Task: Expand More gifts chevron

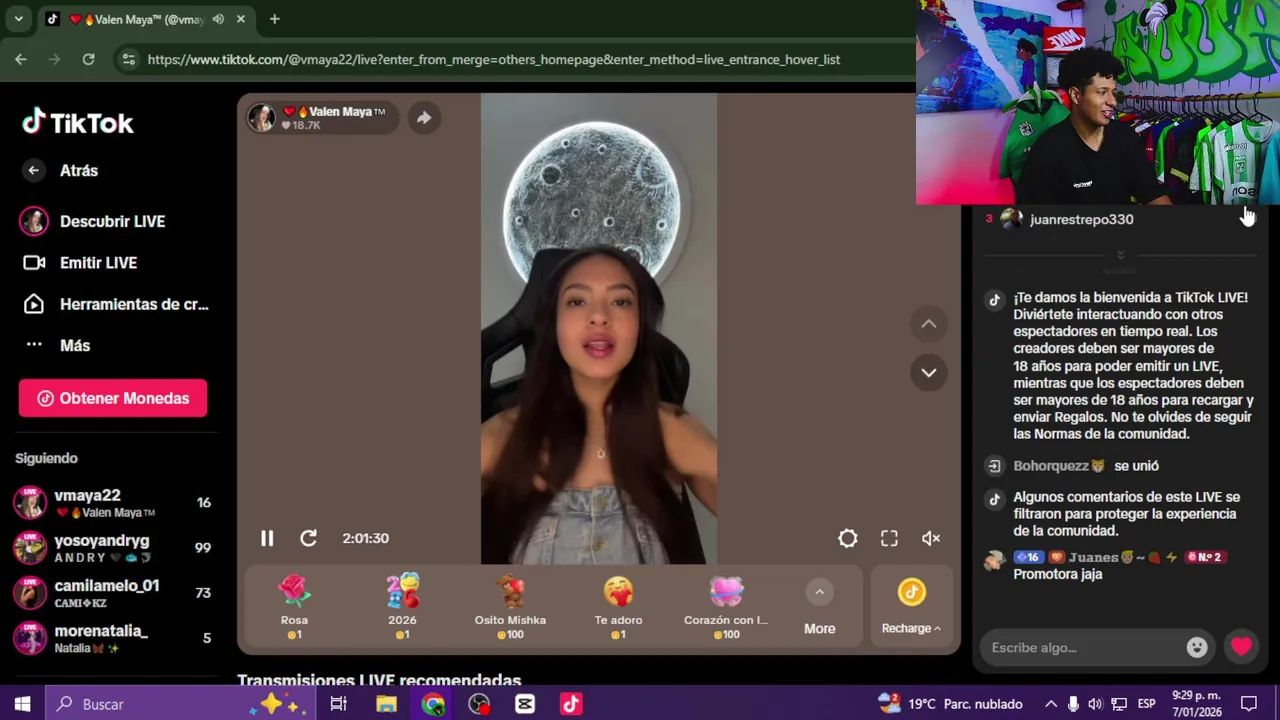Action: click(819, 592)
